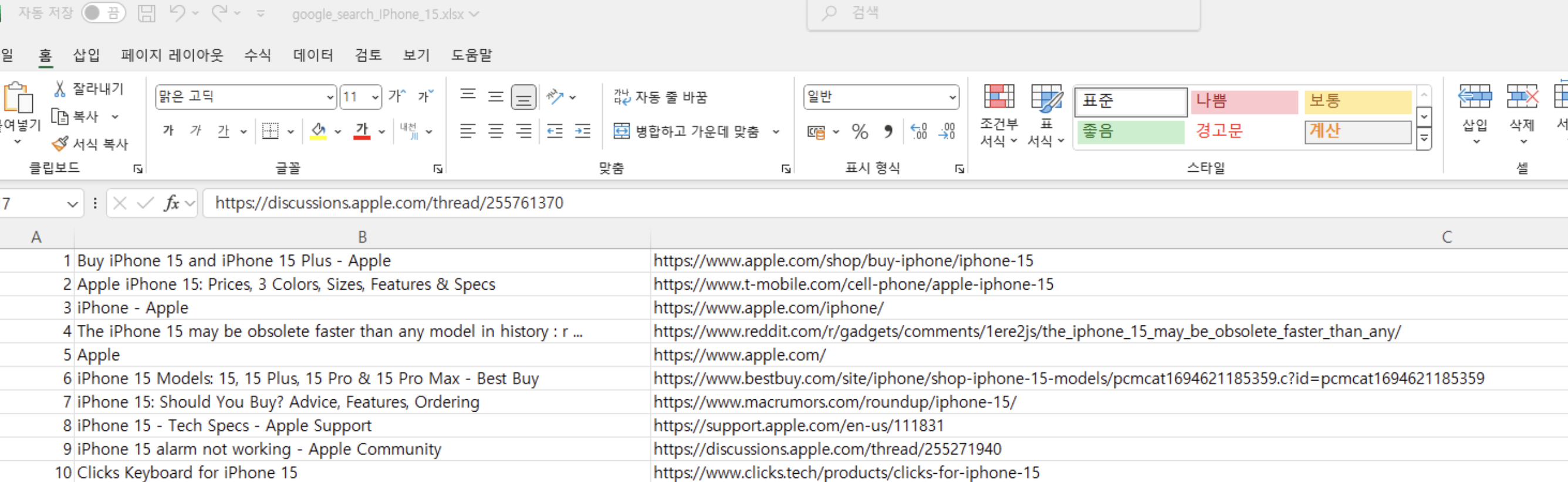This screenshot has width=1568, height=482.
Task: Click 서식 복사 format painter
Action: [x=90, y=144]
